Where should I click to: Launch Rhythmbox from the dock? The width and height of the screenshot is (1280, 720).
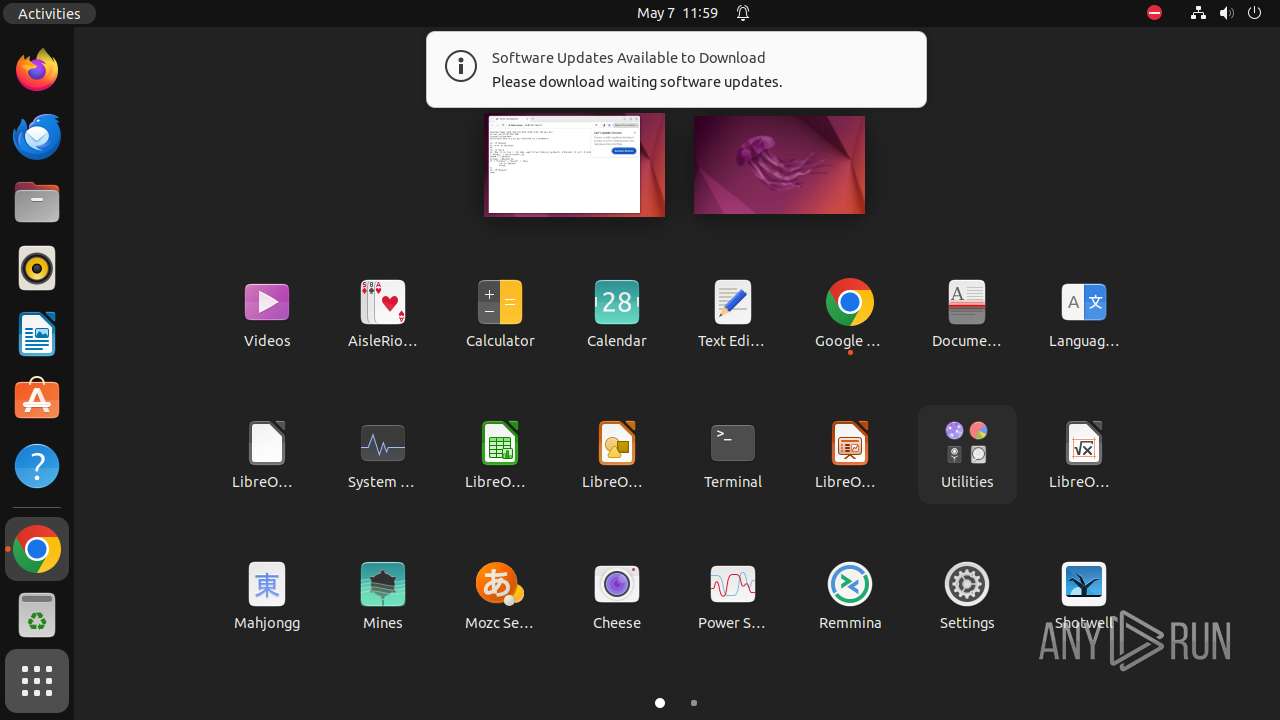(x=37, y=268)
